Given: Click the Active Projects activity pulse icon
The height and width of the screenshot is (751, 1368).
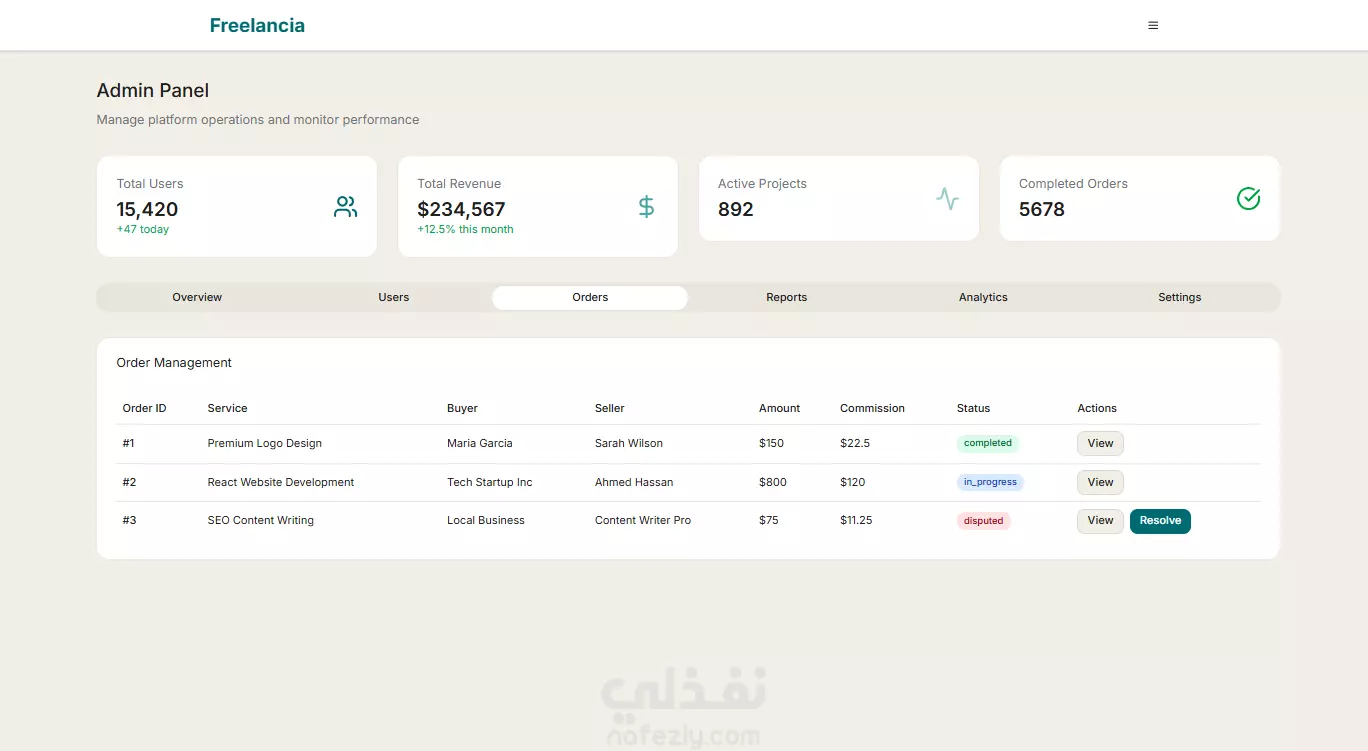Looking at the screenshot, I should [x=947, y=198].
